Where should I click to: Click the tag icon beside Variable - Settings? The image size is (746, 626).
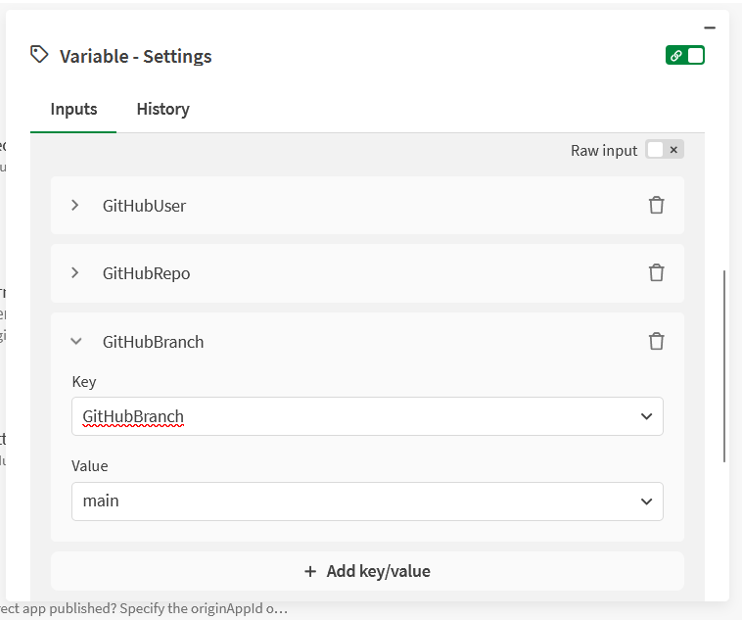39,55
